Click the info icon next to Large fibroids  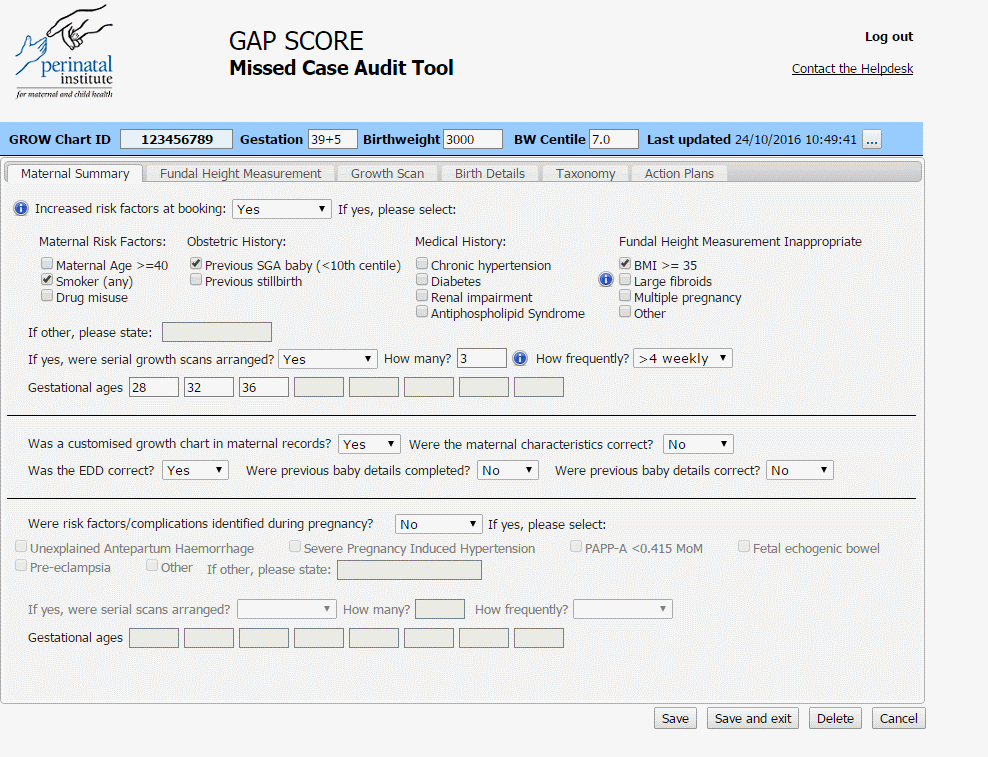[x=606, y=280]
